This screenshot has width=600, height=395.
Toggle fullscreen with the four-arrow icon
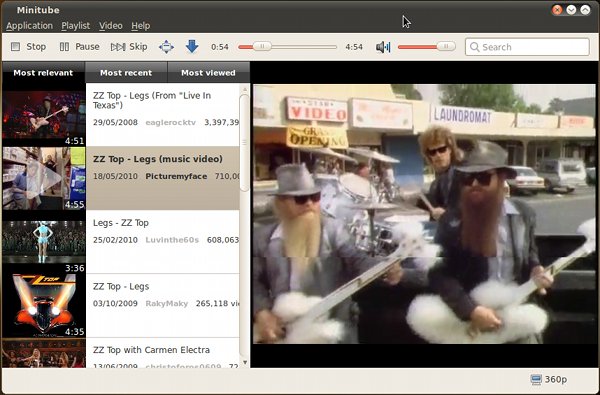pyautogui.click(x=166, y=47)
